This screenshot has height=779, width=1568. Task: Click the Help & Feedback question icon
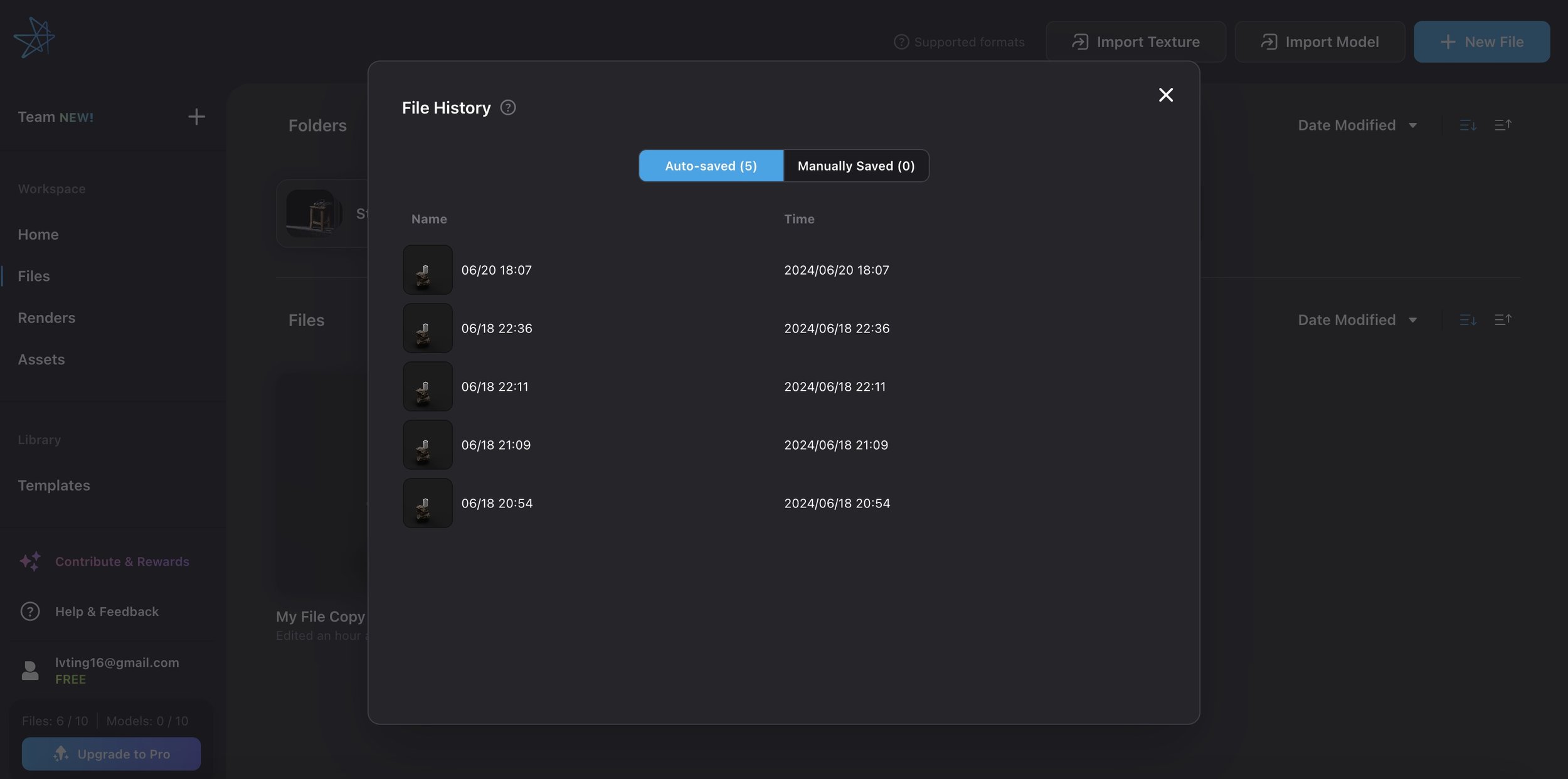(29, 611)
